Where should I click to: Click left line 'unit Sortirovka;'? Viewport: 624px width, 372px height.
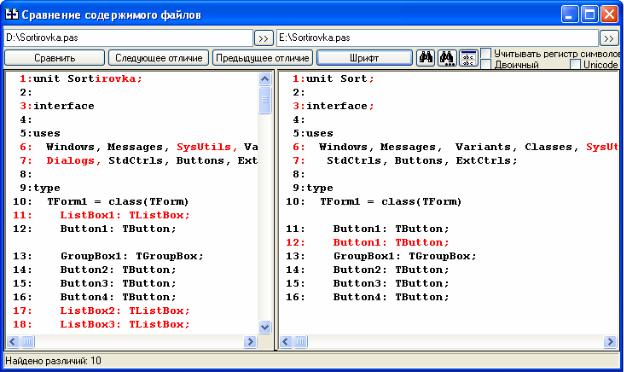tap(88, 79)
